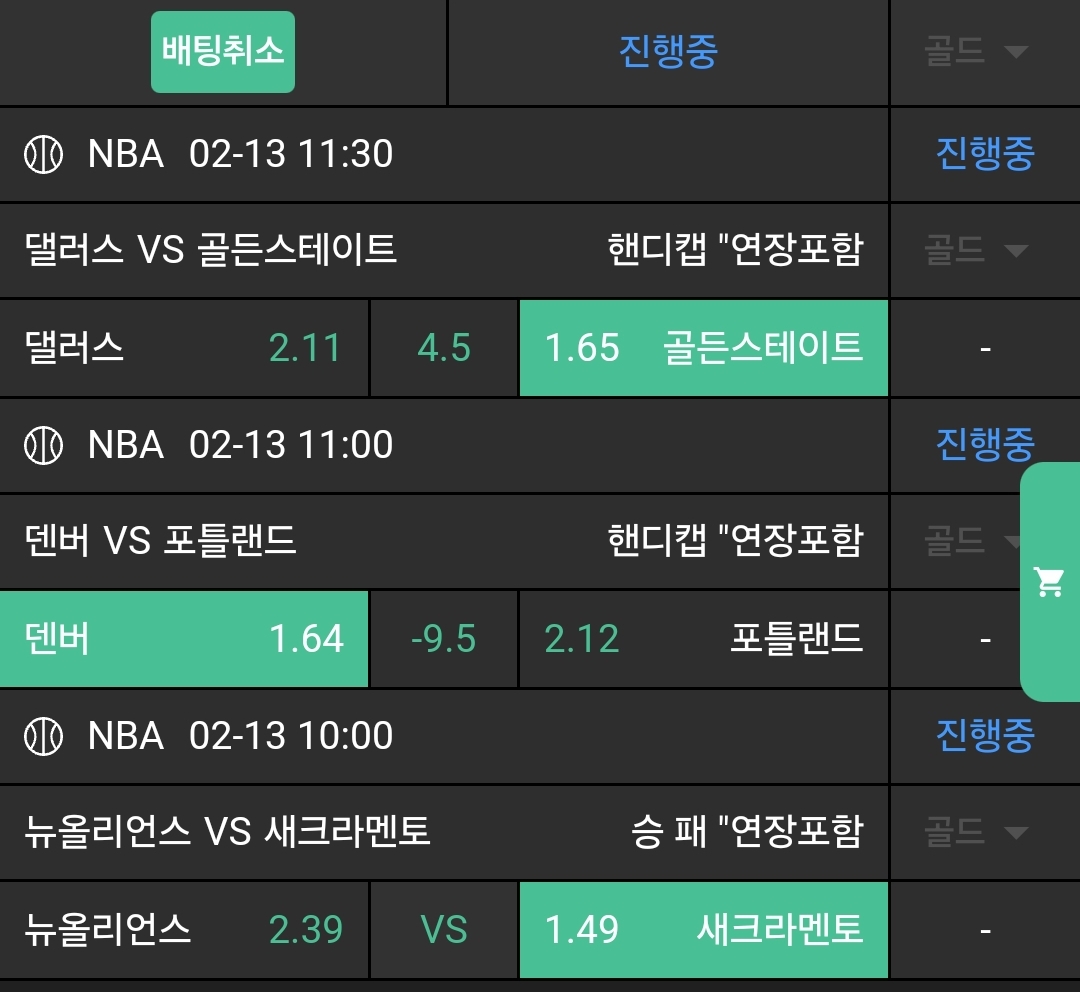
Task: Select the 진행중 tab in header
Action: (668, 52)
